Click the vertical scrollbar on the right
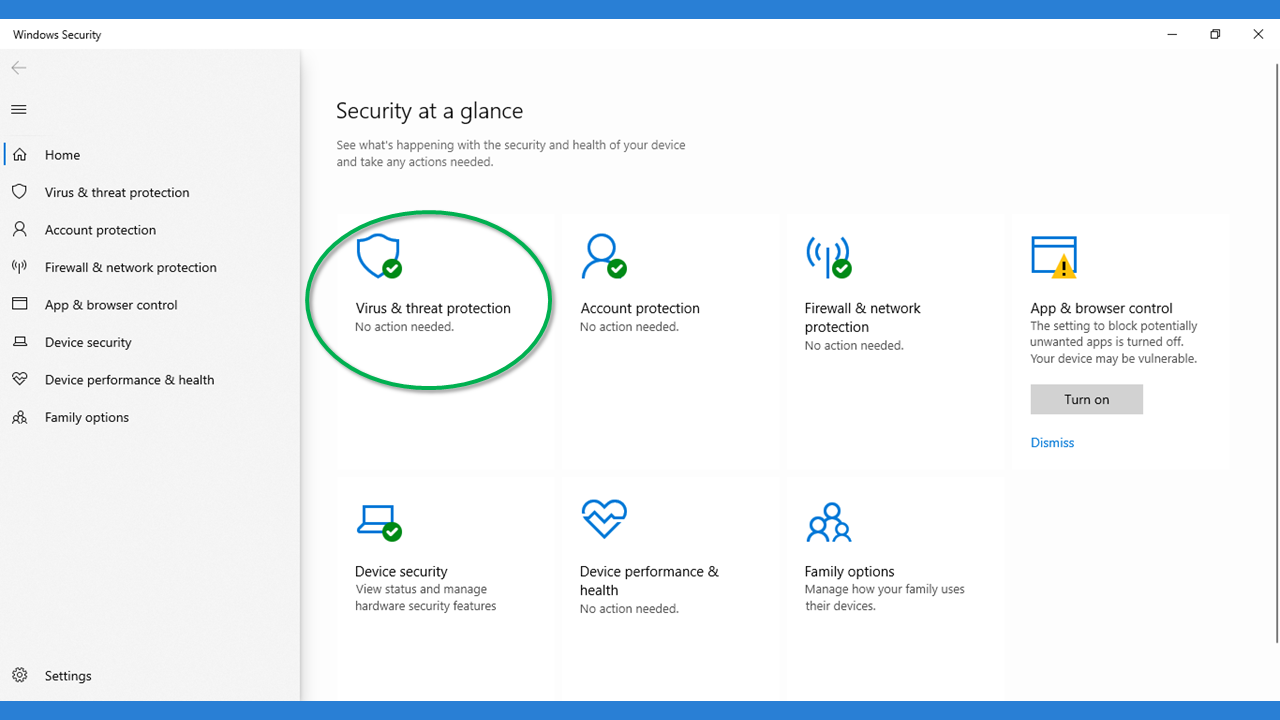 (1276, 353)
